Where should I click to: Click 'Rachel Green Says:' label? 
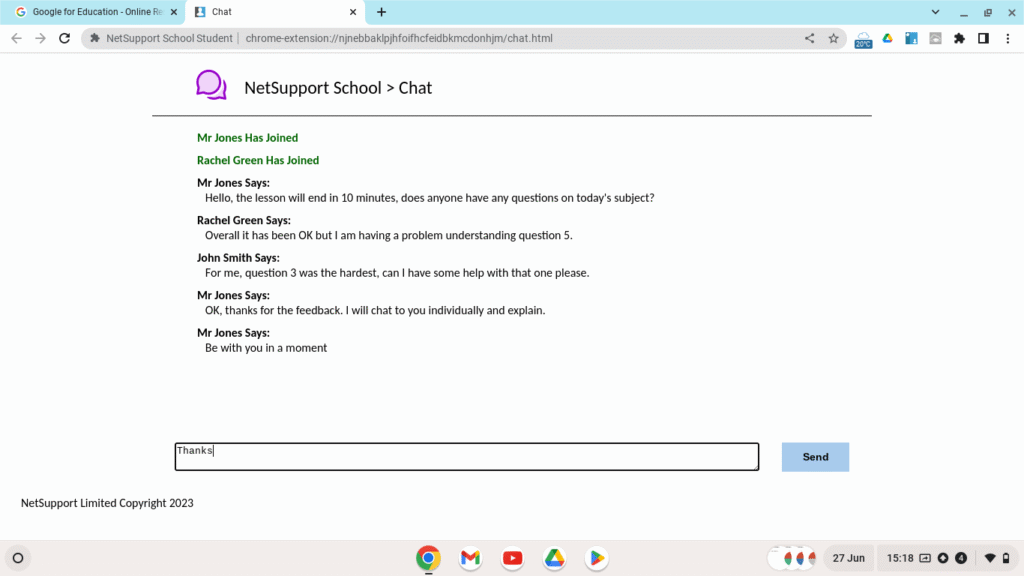[x=244, y=220]
